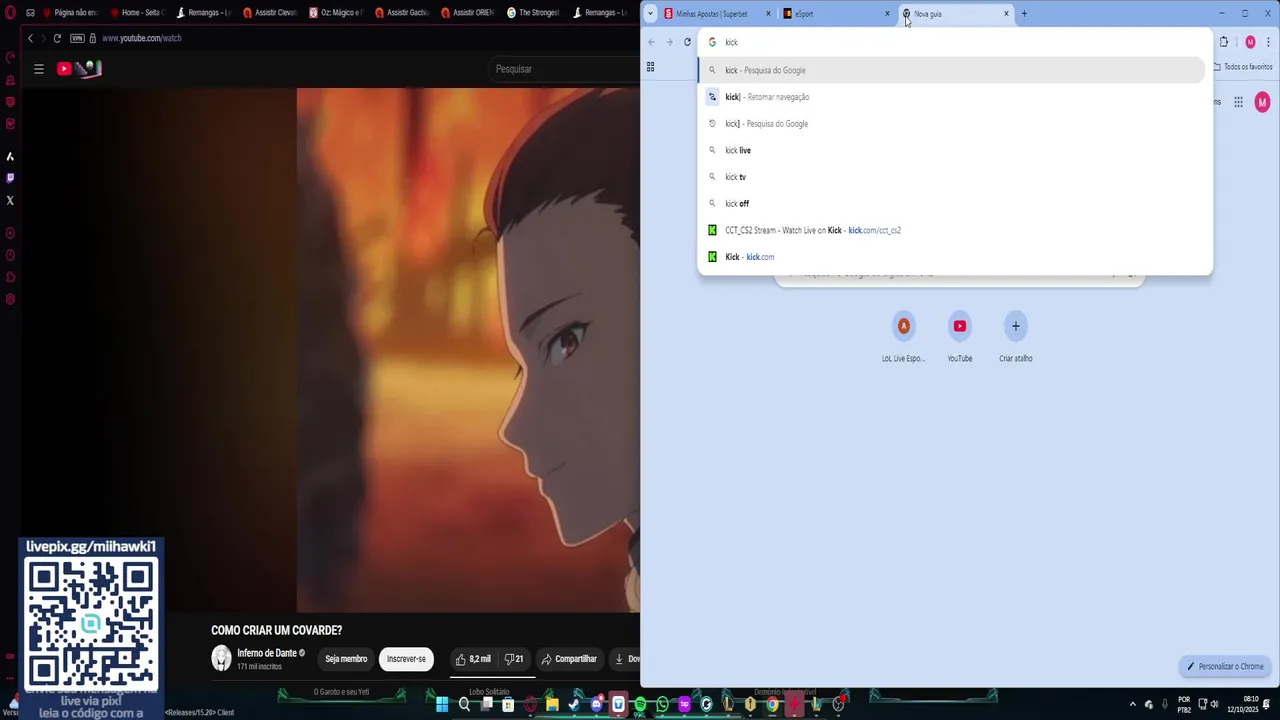1280x720 pixels.
Task: Open Chrome extensions puzzle icon
Action: click(x=1224, y=42)
